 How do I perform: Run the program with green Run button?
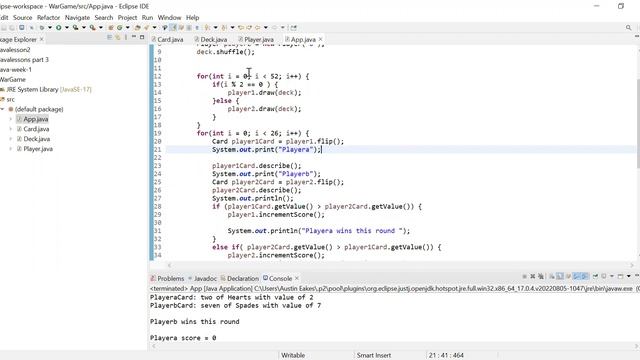tap(59, 28)
